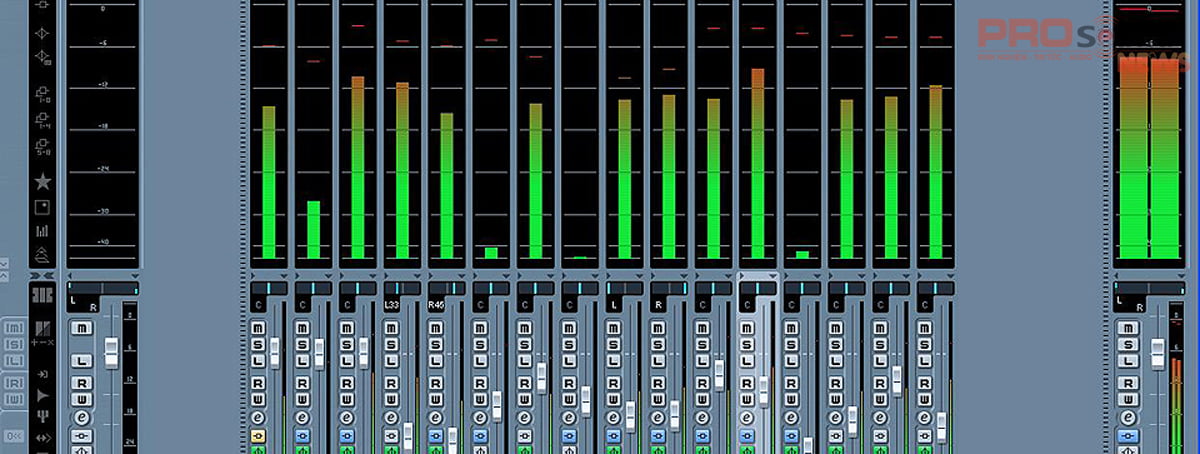Click the square-with-dot icon below the star

point(43,207)
